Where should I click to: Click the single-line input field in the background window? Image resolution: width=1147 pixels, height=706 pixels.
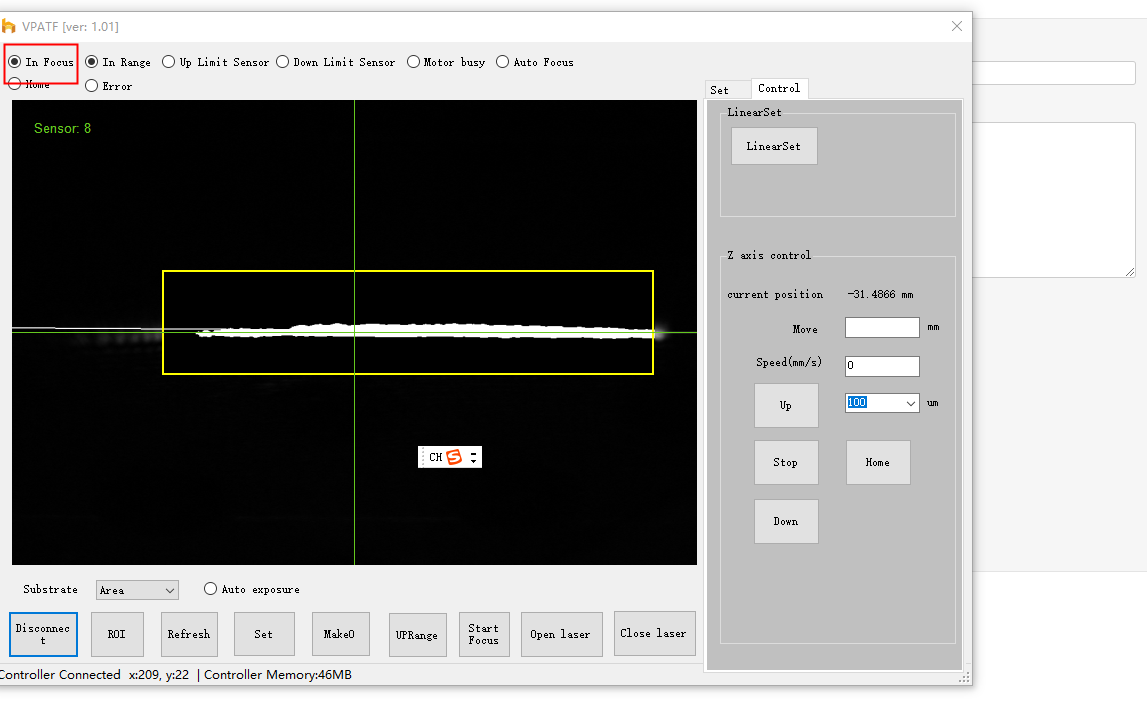click(x=1054, y=73)
